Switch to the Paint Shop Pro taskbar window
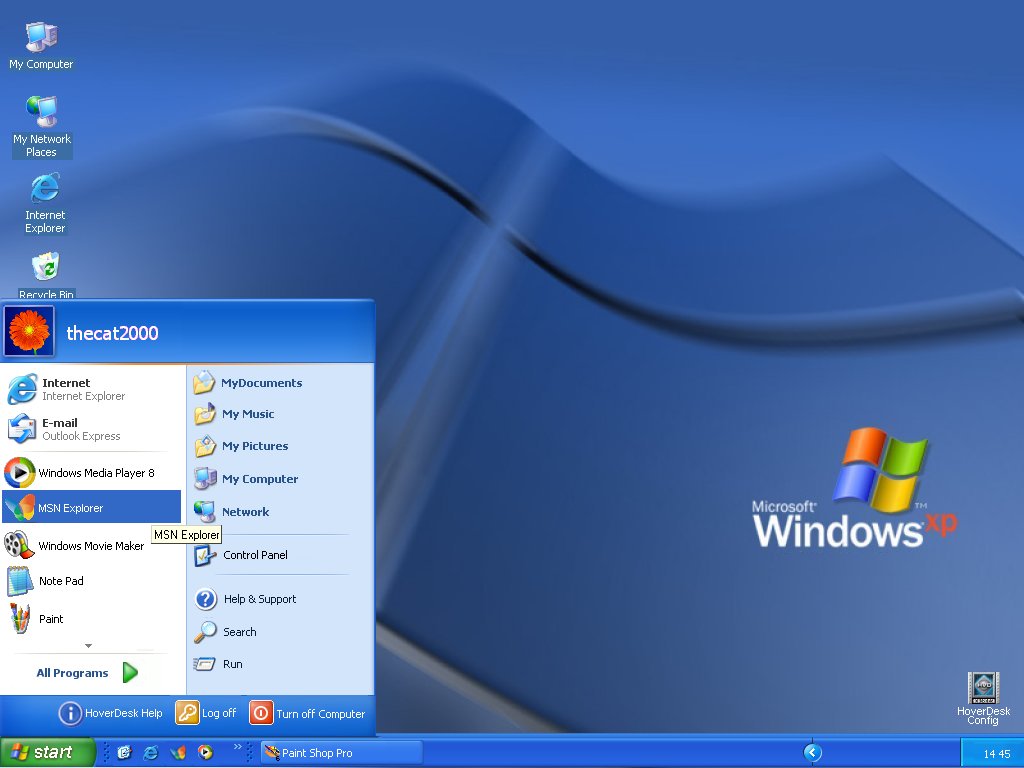 click(x=340, y=752)
